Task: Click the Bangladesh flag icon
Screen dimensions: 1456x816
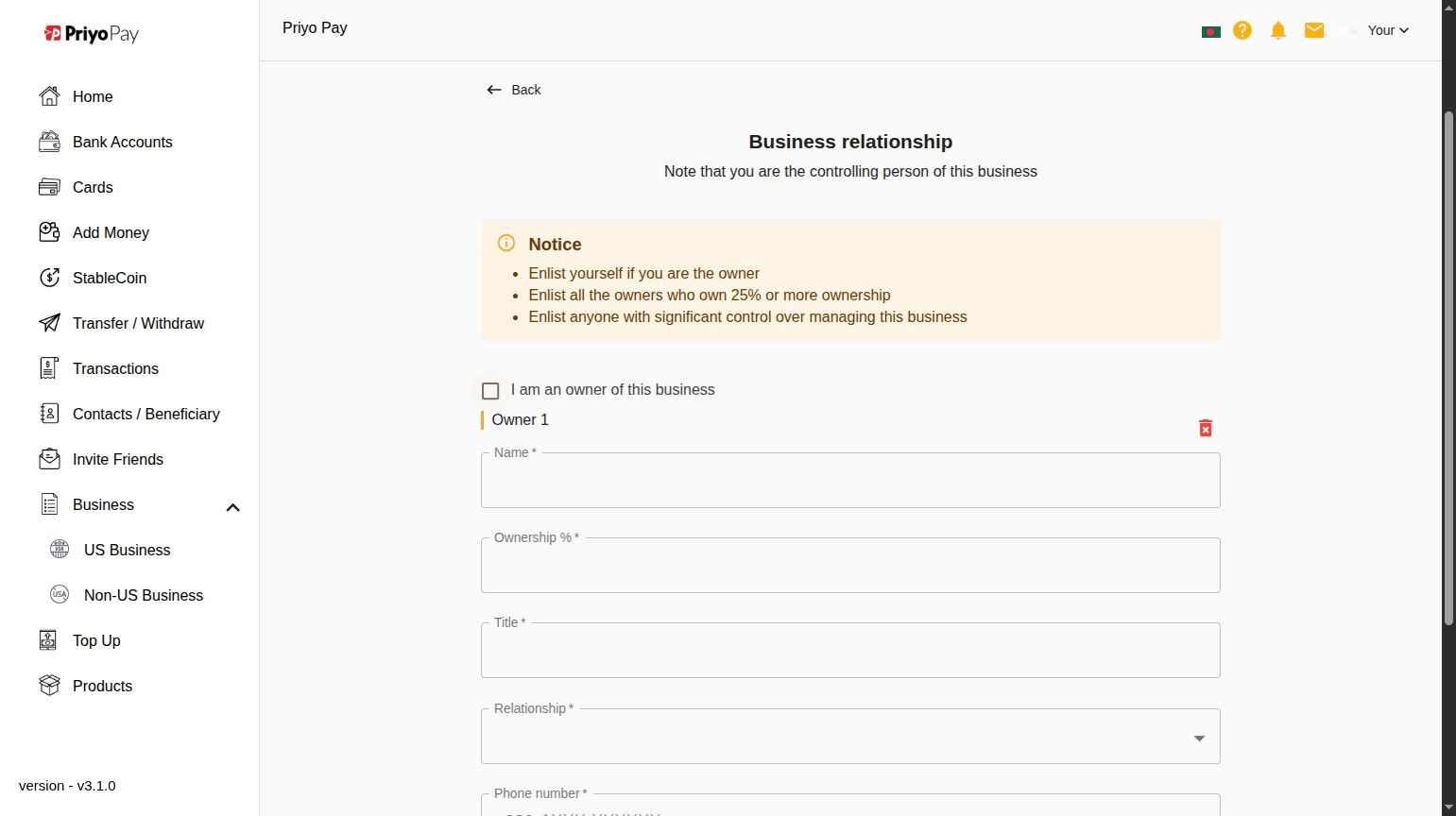Action: click(1210, 31)
